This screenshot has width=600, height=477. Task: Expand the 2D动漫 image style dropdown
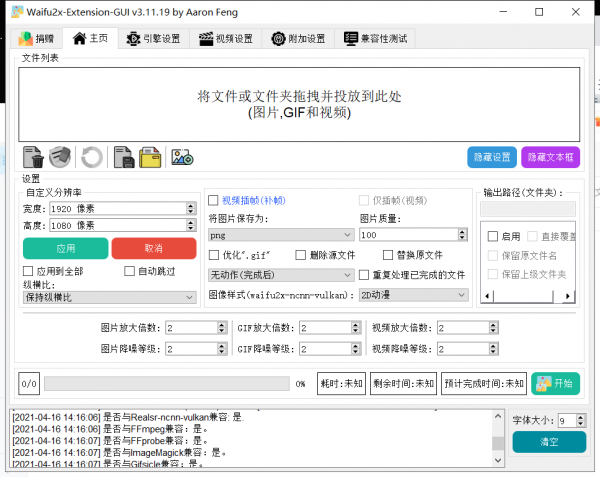point(414,295)
